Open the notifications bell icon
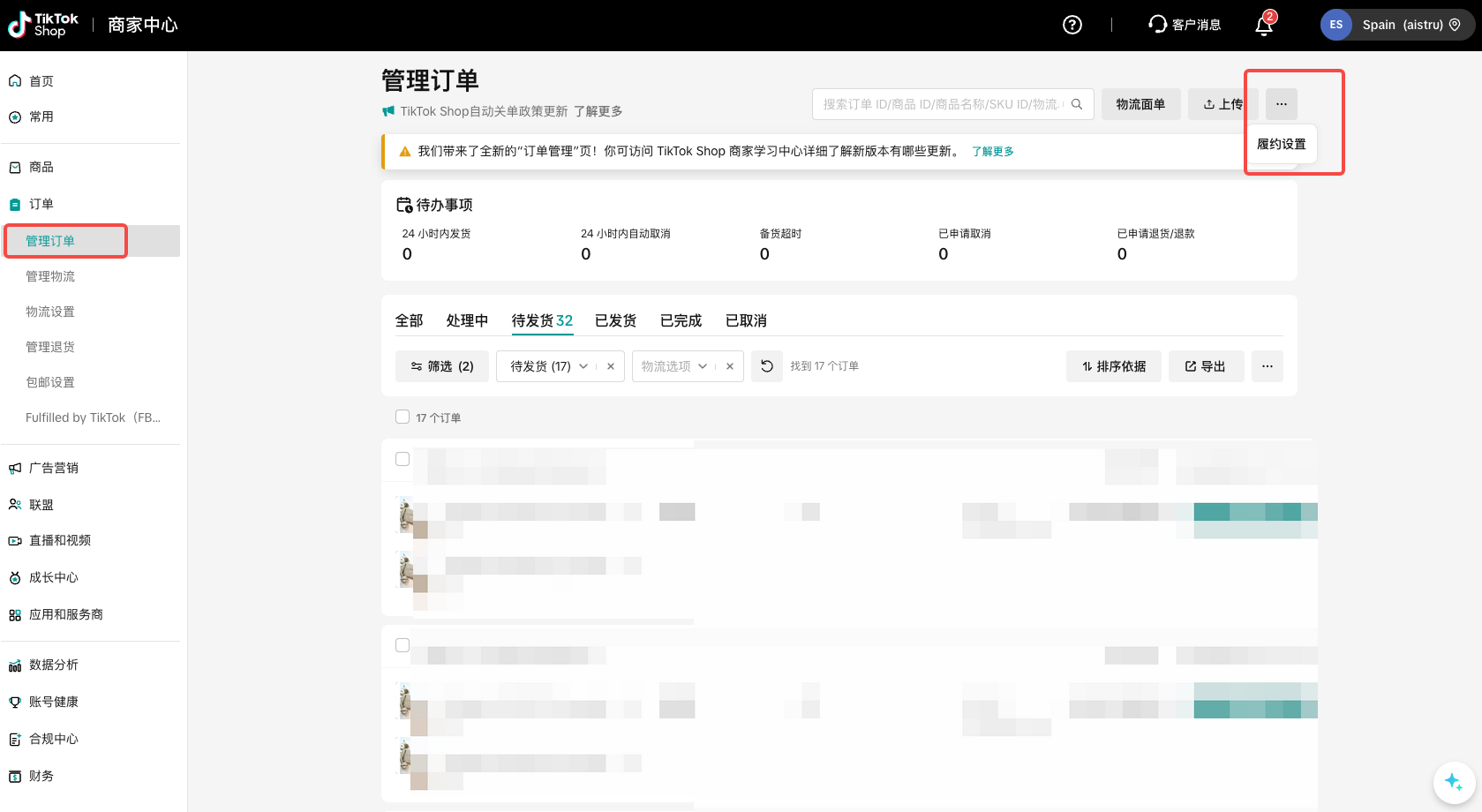 (1263, 26)
